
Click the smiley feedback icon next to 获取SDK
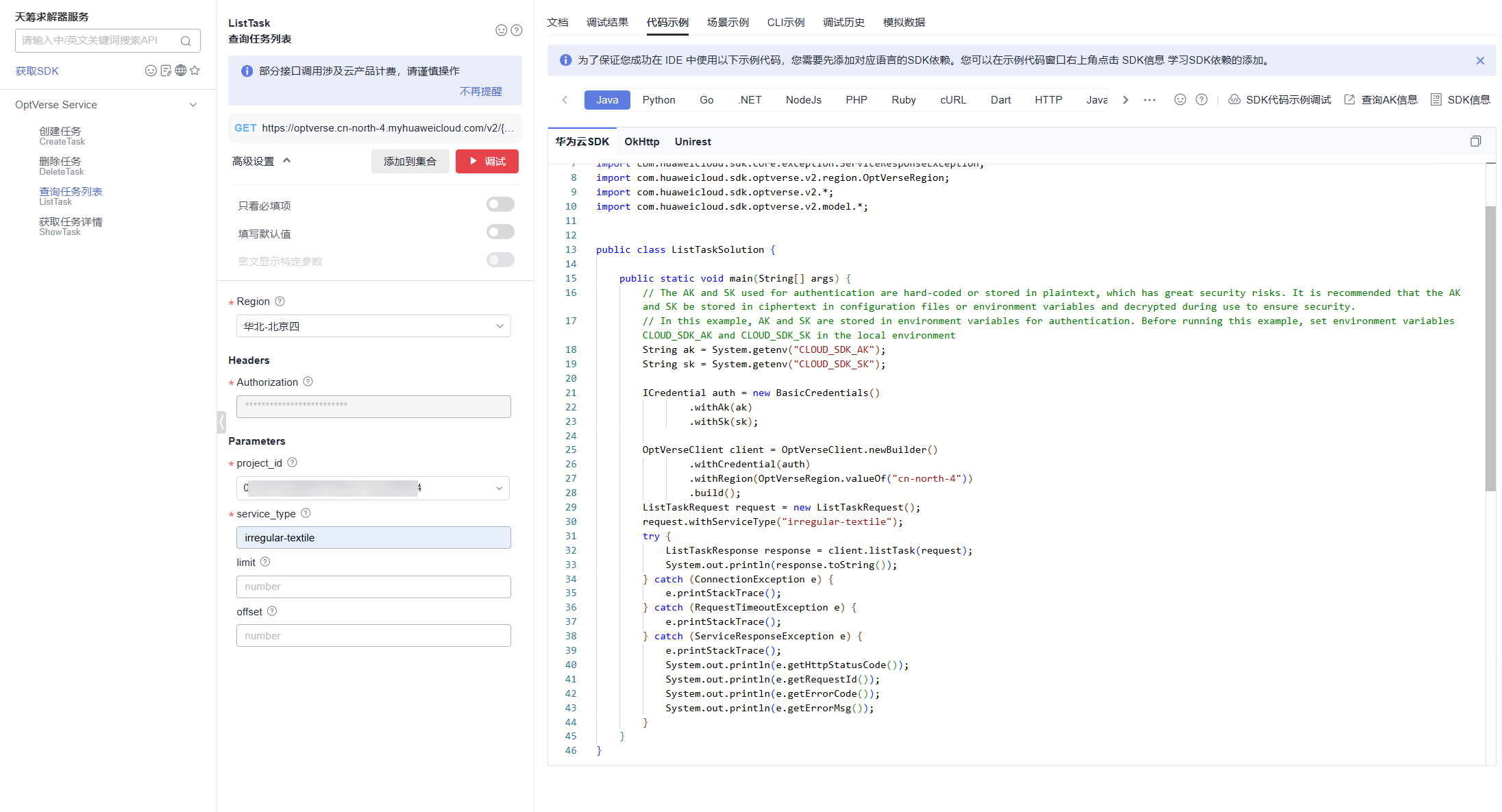151,71
